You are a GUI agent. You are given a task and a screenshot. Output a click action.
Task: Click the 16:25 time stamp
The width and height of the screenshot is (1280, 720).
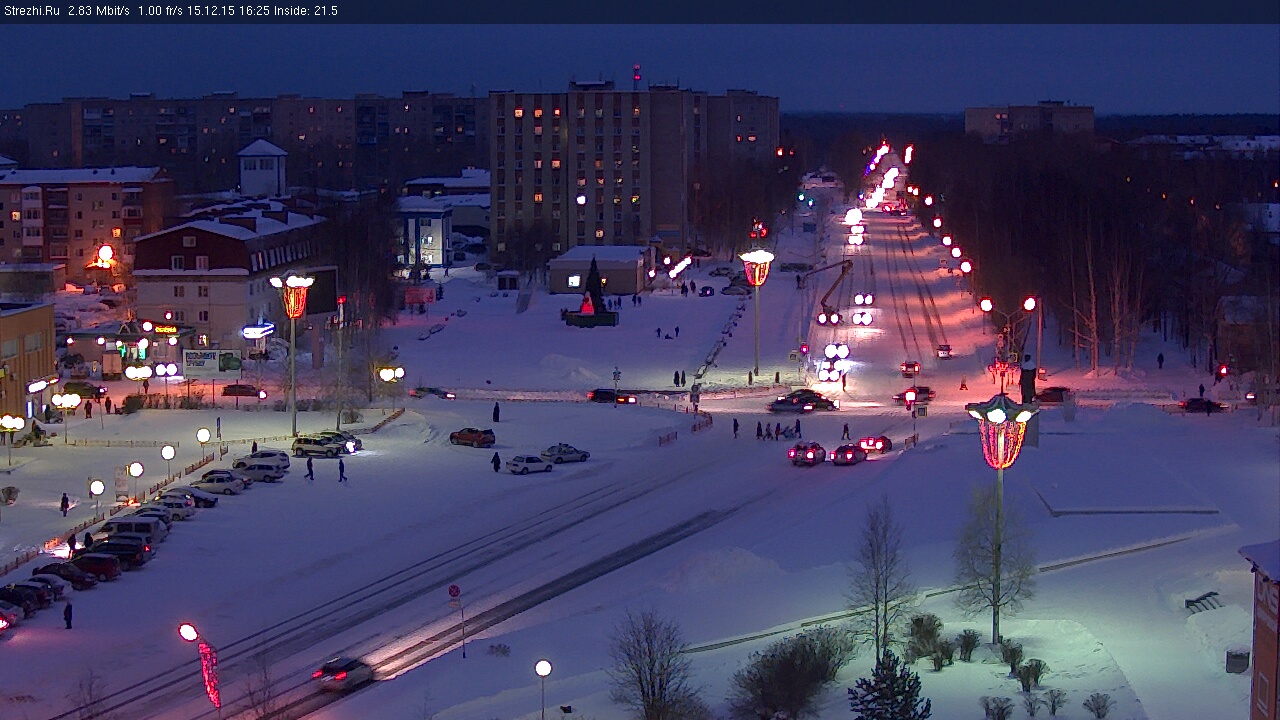click(x=255, y=11)
